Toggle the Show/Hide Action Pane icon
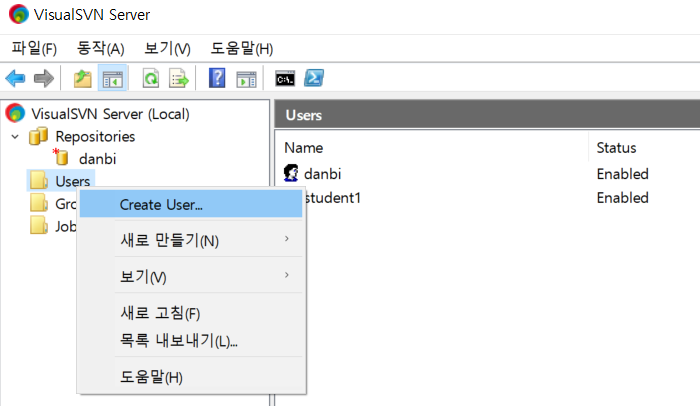The image size is (700, 406). 246,79
